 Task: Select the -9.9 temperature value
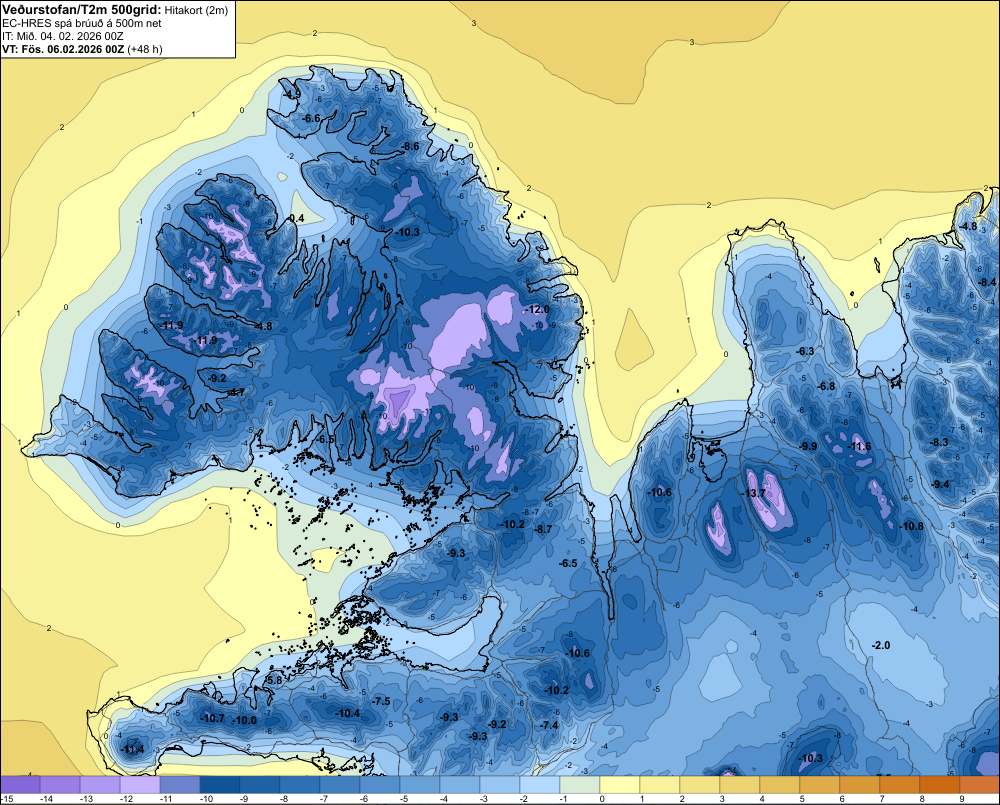click(808, 446)
